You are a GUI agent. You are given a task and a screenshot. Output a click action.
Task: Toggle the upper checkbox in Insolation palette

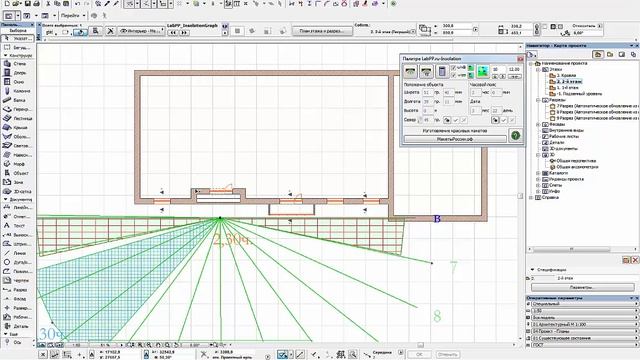click(x=453, y=68)
